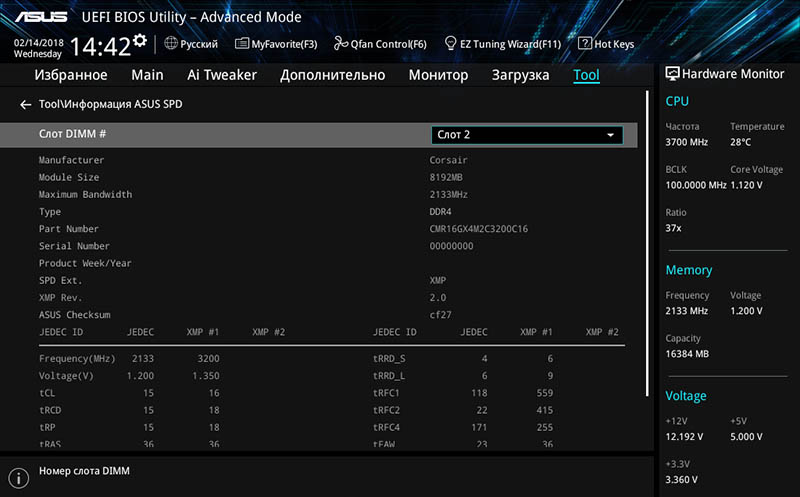Screen dimensions: 800x497
Task: Click the tRRD_L timing label
Action: point(389,376)
